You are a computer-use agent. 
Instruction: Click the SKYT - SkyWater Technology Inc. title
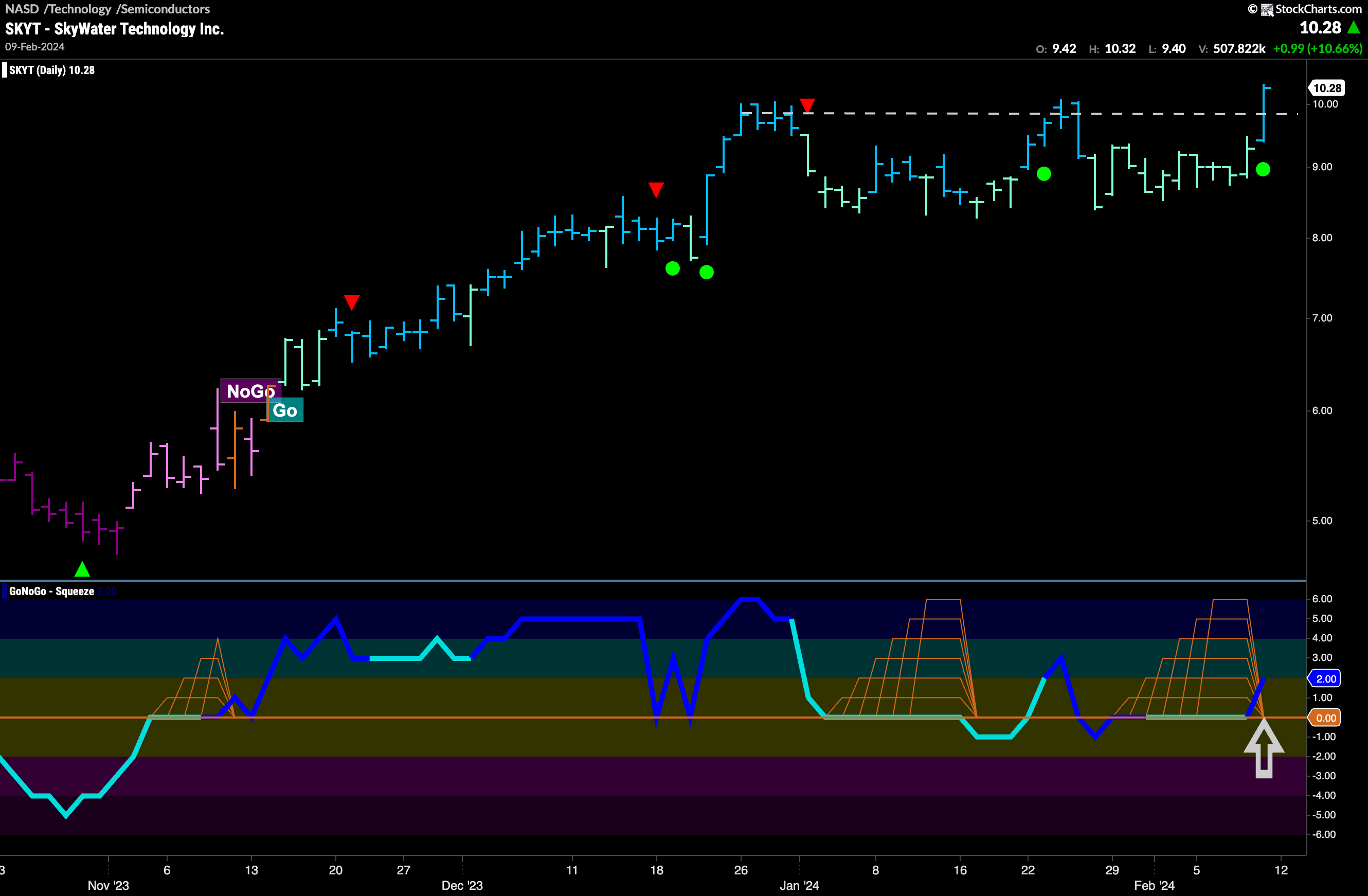click(114, 29)
